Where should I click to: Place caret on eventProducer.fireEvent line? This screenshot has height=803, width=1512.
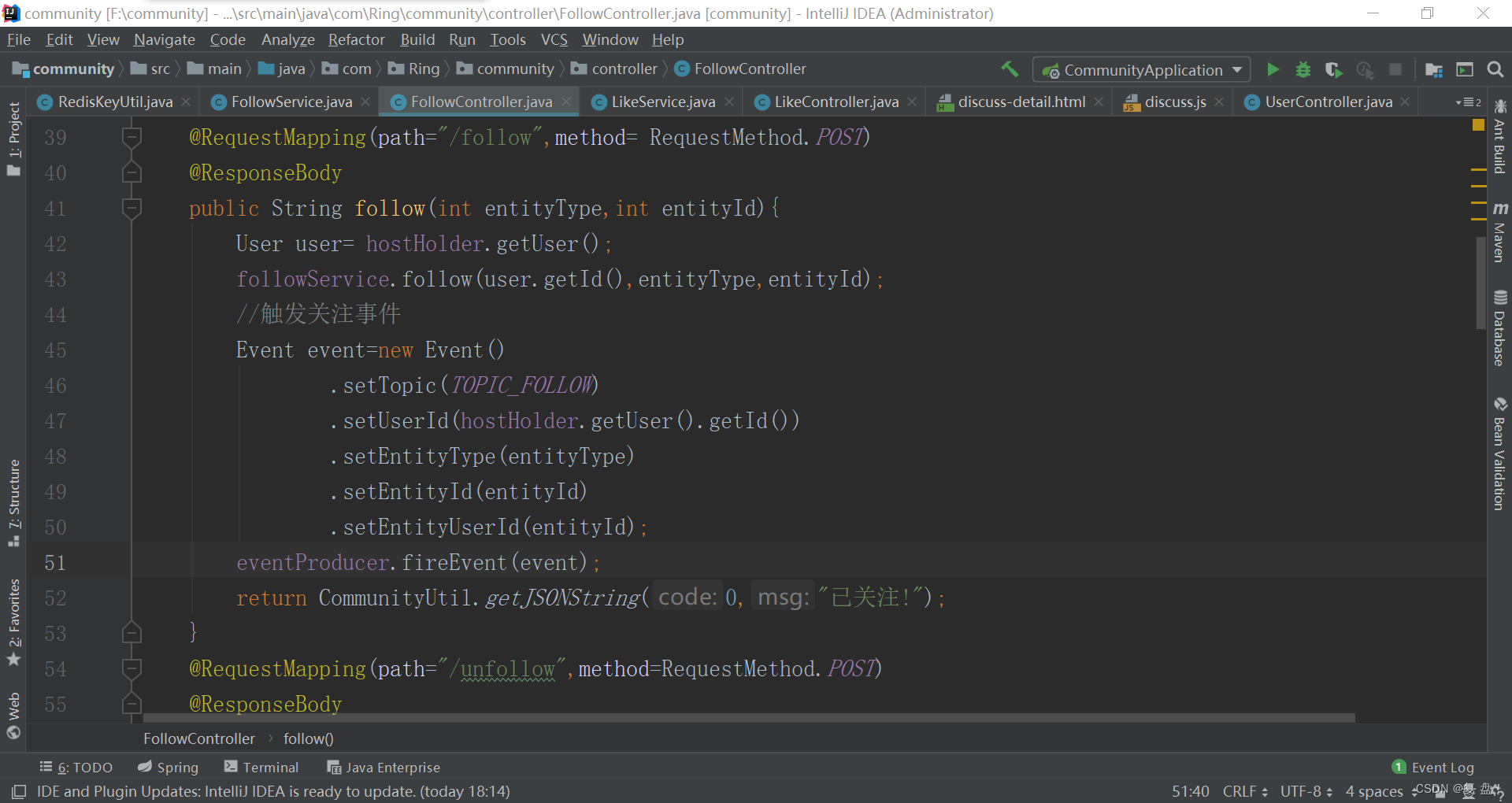pos(417,563)
